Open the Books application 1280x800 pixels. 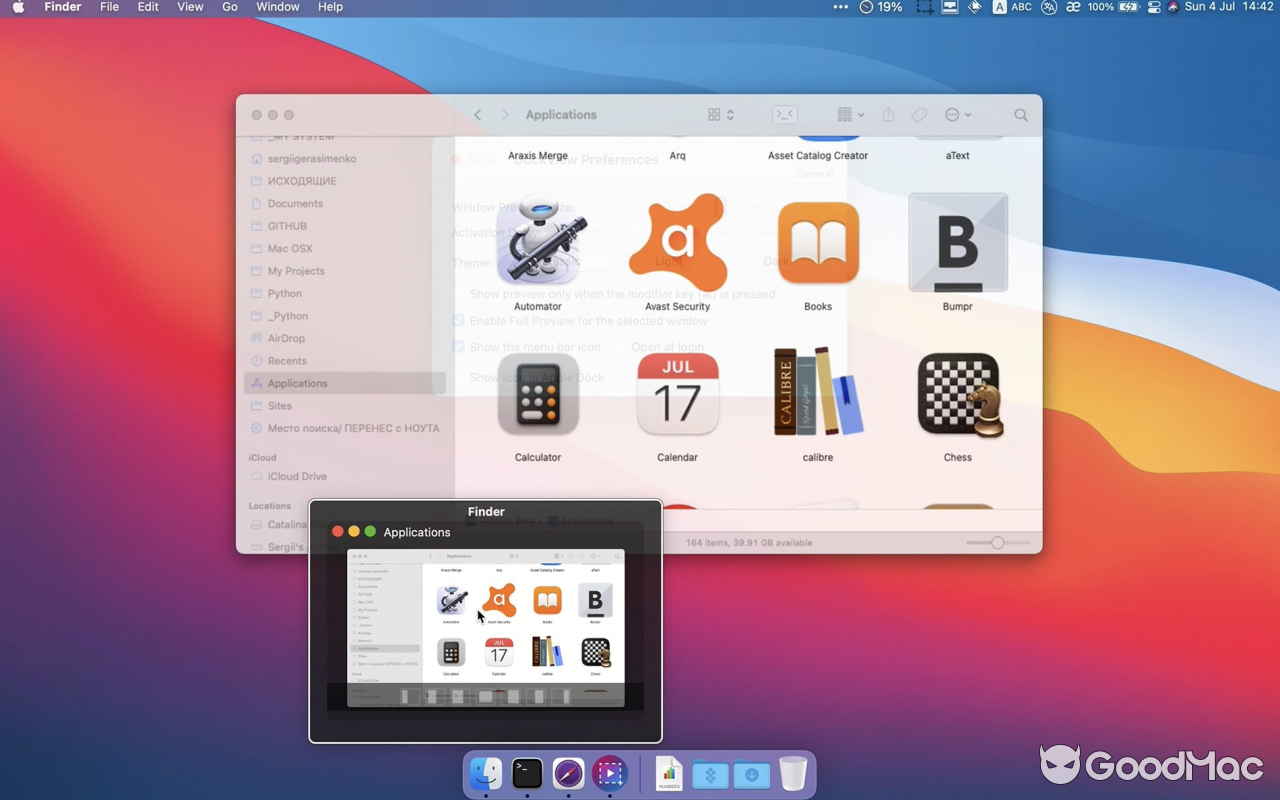click(x=818, y=243)
